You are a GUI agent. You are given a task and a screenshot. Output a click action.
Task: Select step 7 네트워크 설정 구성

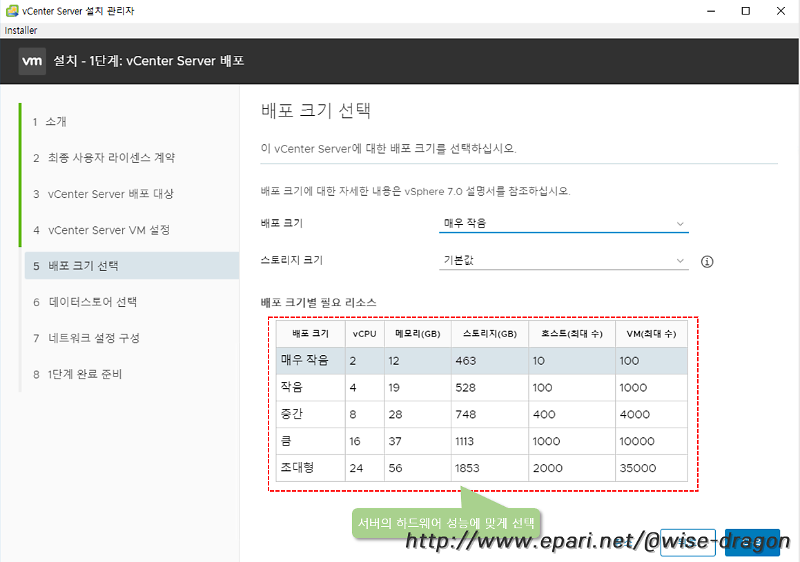coord(86,338)
